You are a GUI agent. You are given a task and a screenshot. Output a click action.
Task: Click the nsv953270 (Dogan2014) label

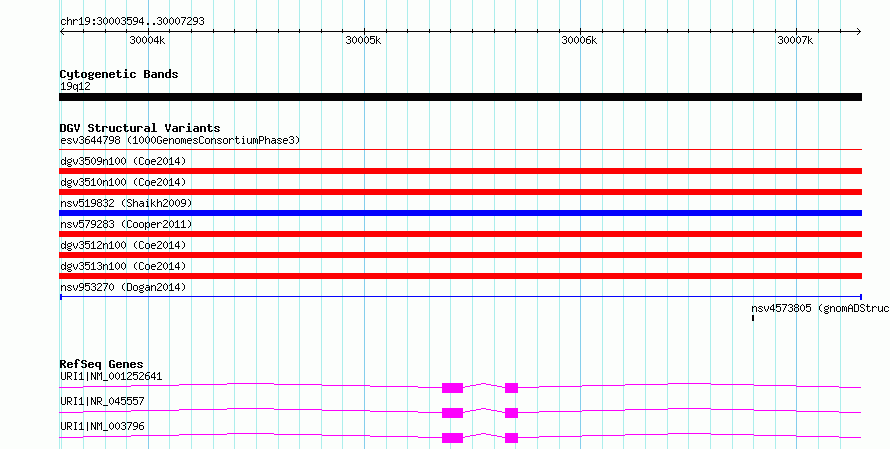(123, 287)
